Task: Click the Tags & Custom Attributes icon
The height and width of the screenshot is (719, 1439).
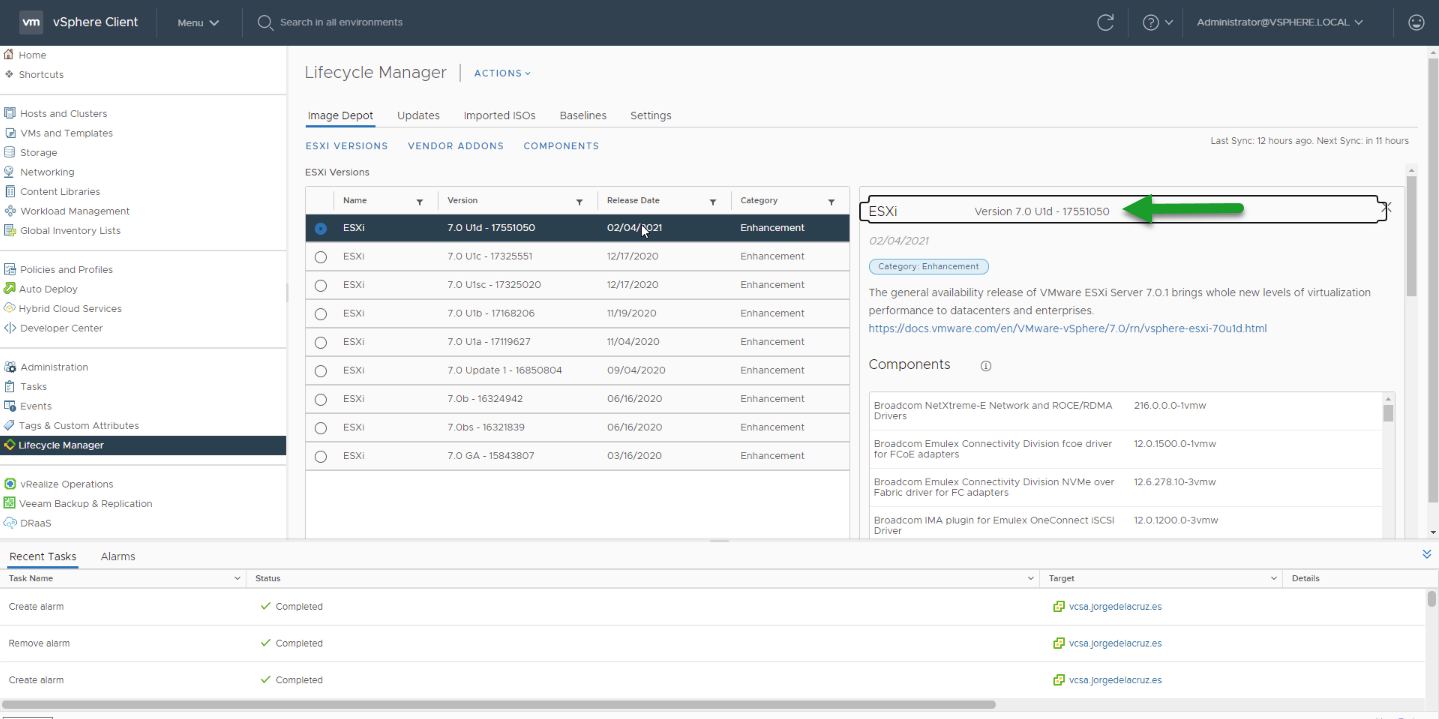Action: pos(10,425)
